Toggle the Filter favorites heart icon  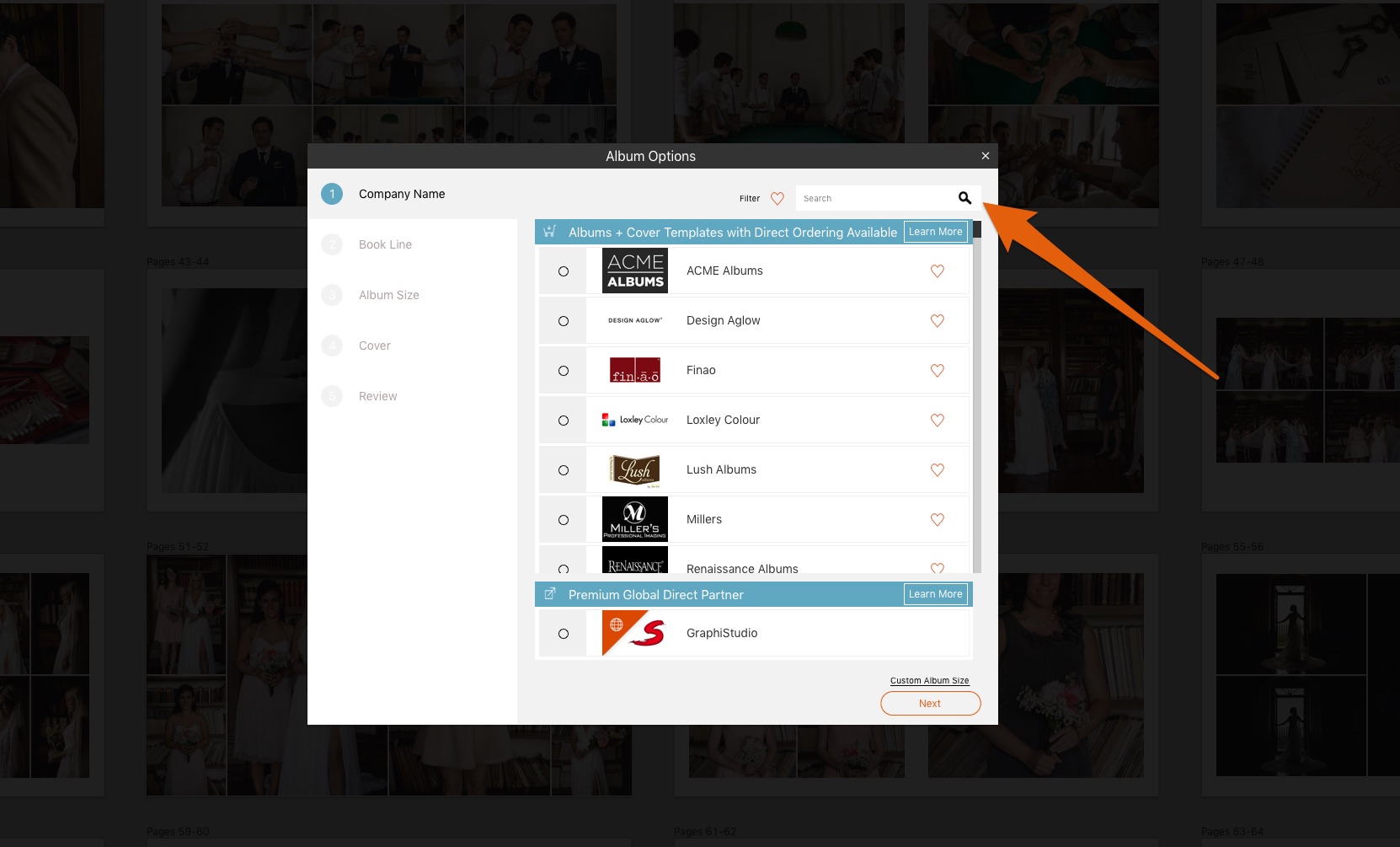tap(777, 199)
